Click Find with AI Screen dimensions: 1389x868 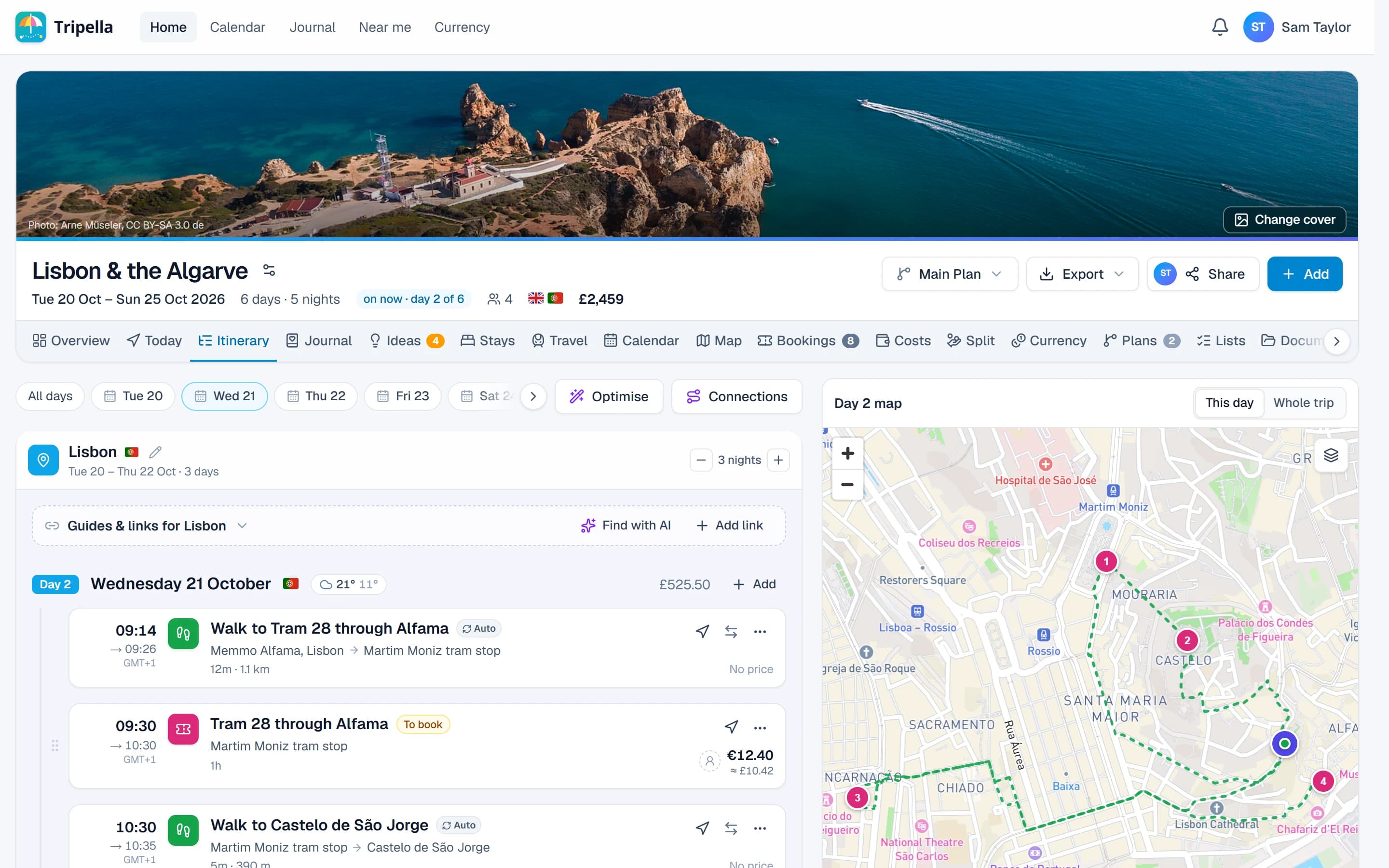pos(626,525)
